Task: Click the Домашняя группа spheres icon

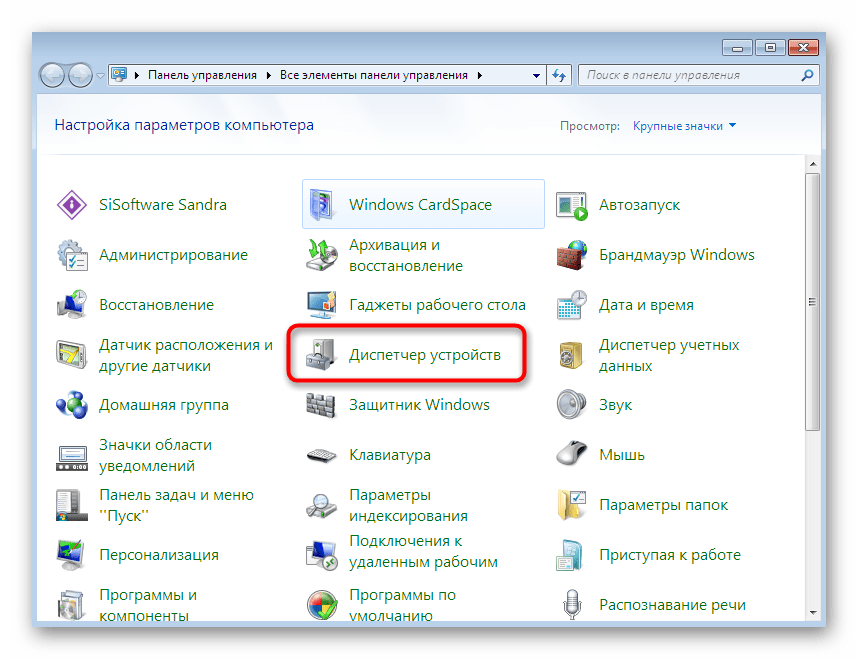Action: (x=72, y=405)
